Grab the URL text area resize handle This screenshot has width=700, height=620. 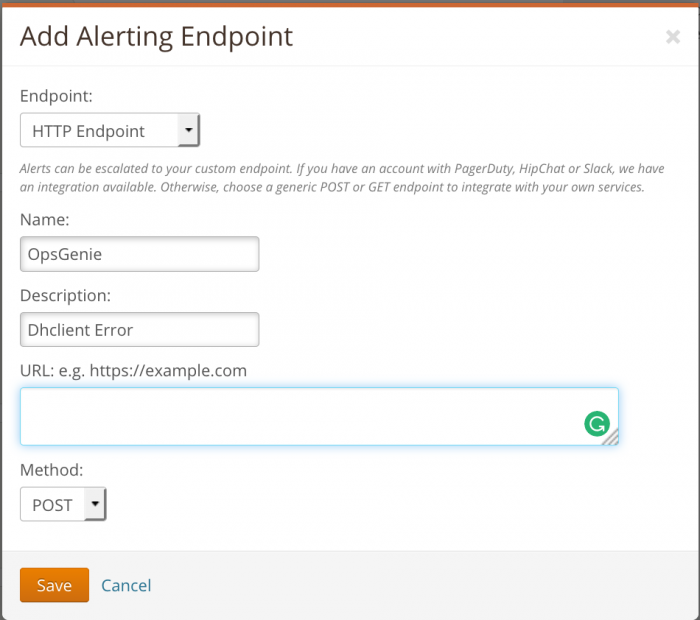pos(610,437)
